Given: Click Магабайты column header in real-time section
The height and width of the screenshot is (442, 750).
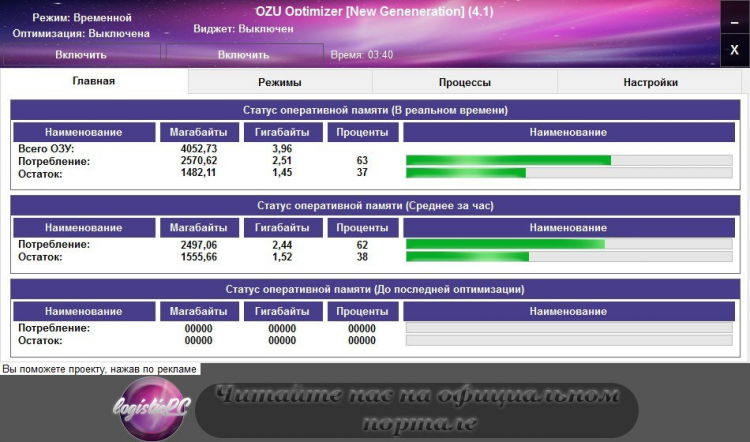Looking at the screenshot, I should [199, 133].
